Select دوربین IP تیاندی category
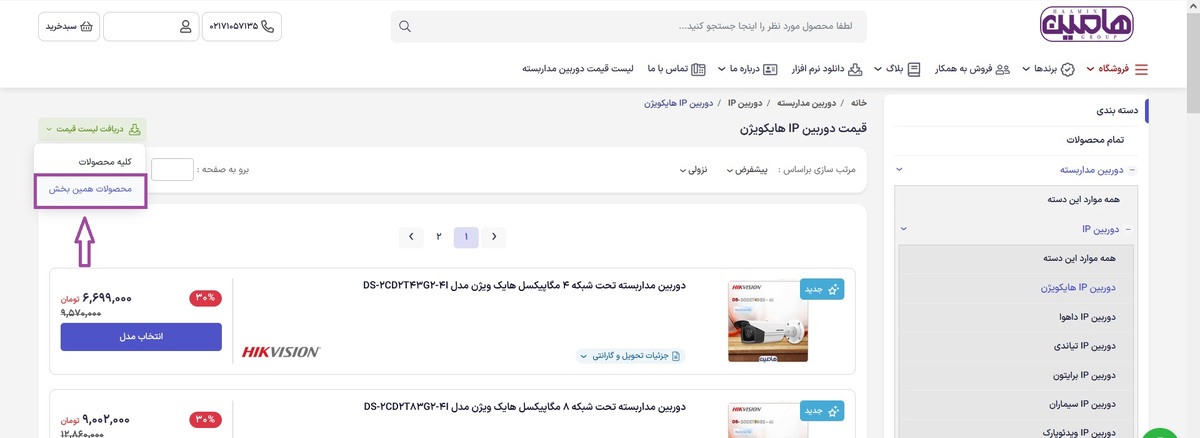Viewport: 1200px width, 438px height. point(1084,346)
